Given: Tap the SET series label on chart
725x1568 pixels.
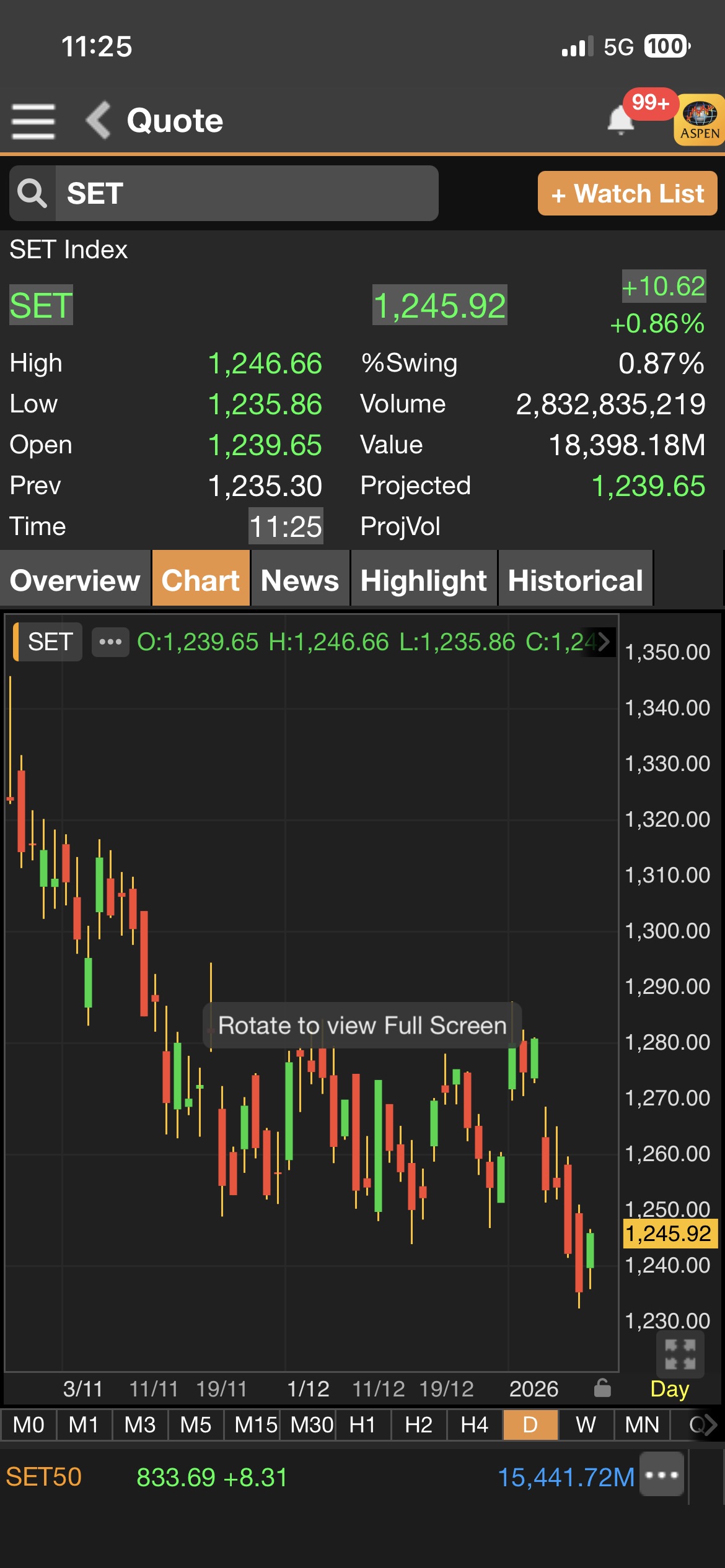Looking at the screenshot, I should (x=50, y=642).
